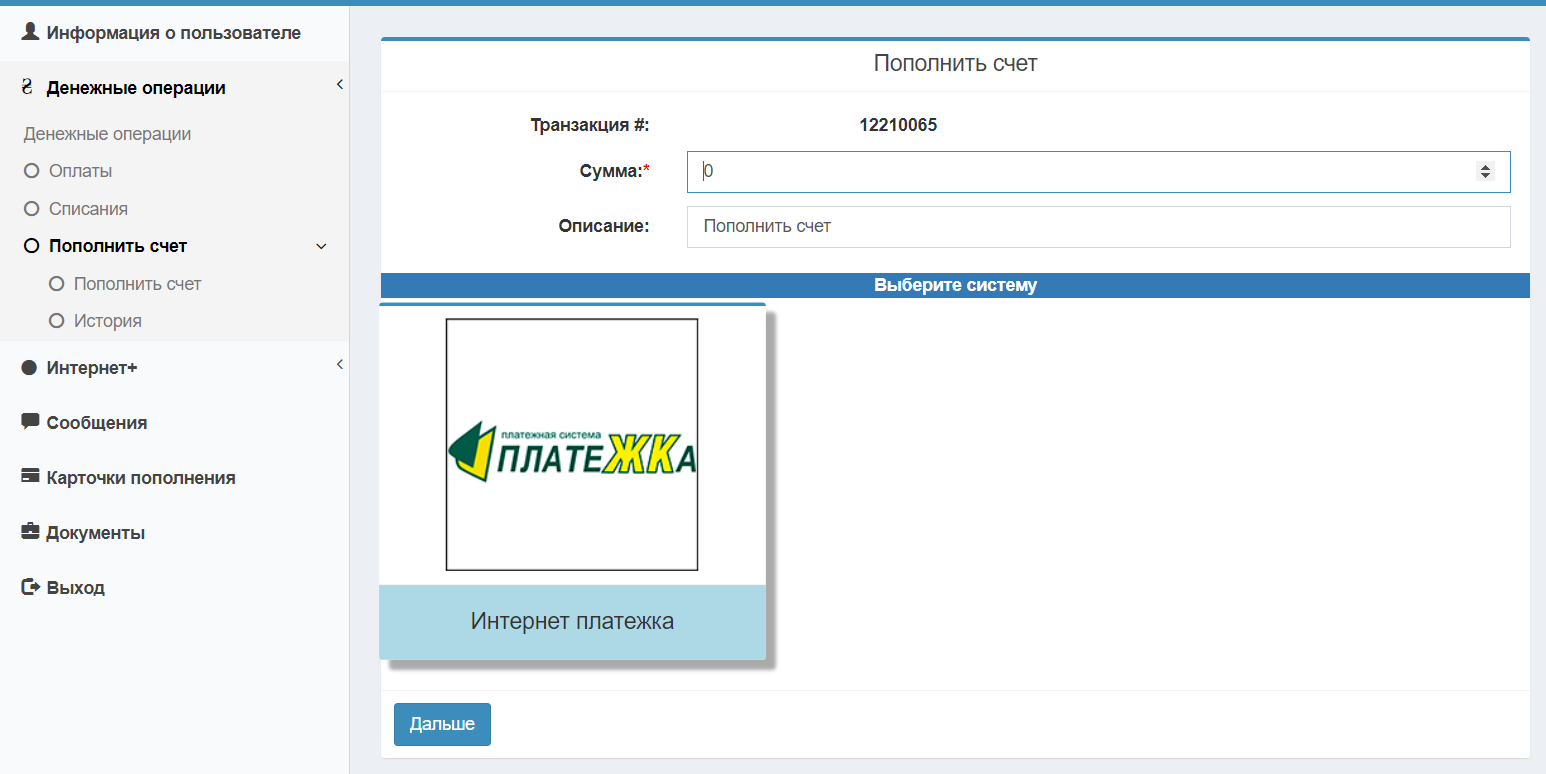Click the speech bubble icon for Сообщения
Screen dimensions: 1546x774
pos(30,421)
